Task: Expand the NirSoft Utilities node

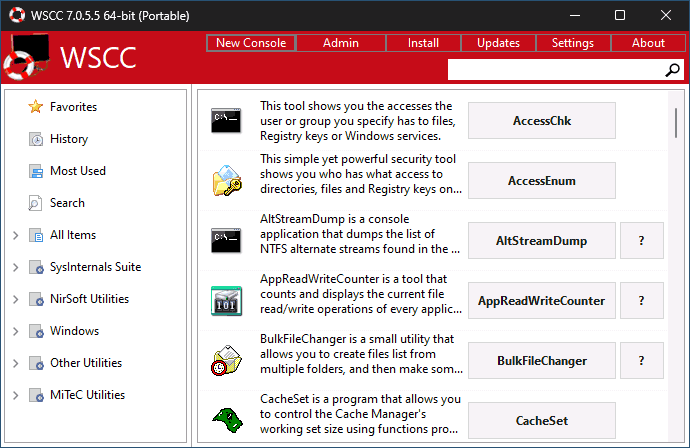Action: pos(16,299)
